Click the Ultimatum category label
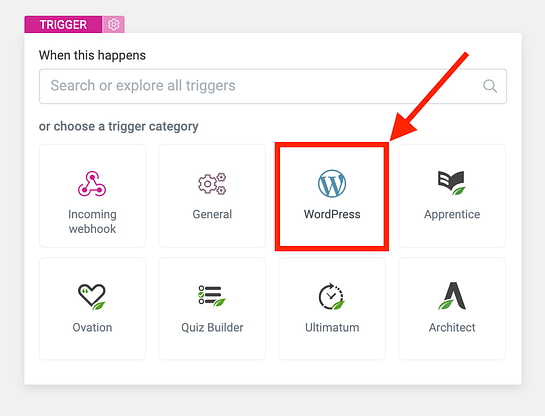This screenshot has height=416, width=545. (332, 327)
